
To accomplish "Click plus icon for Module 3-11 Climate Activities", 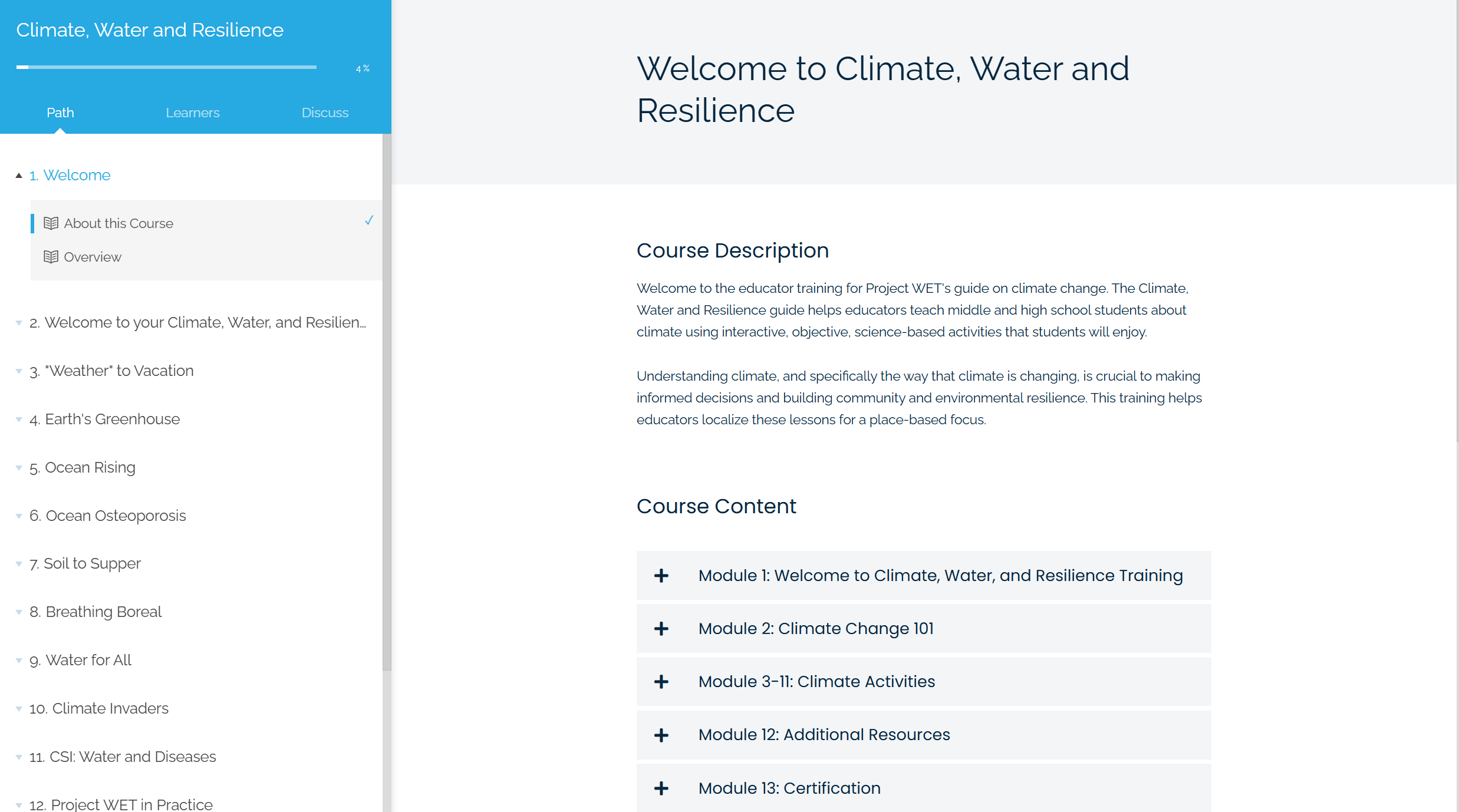I will coord(661,682).
